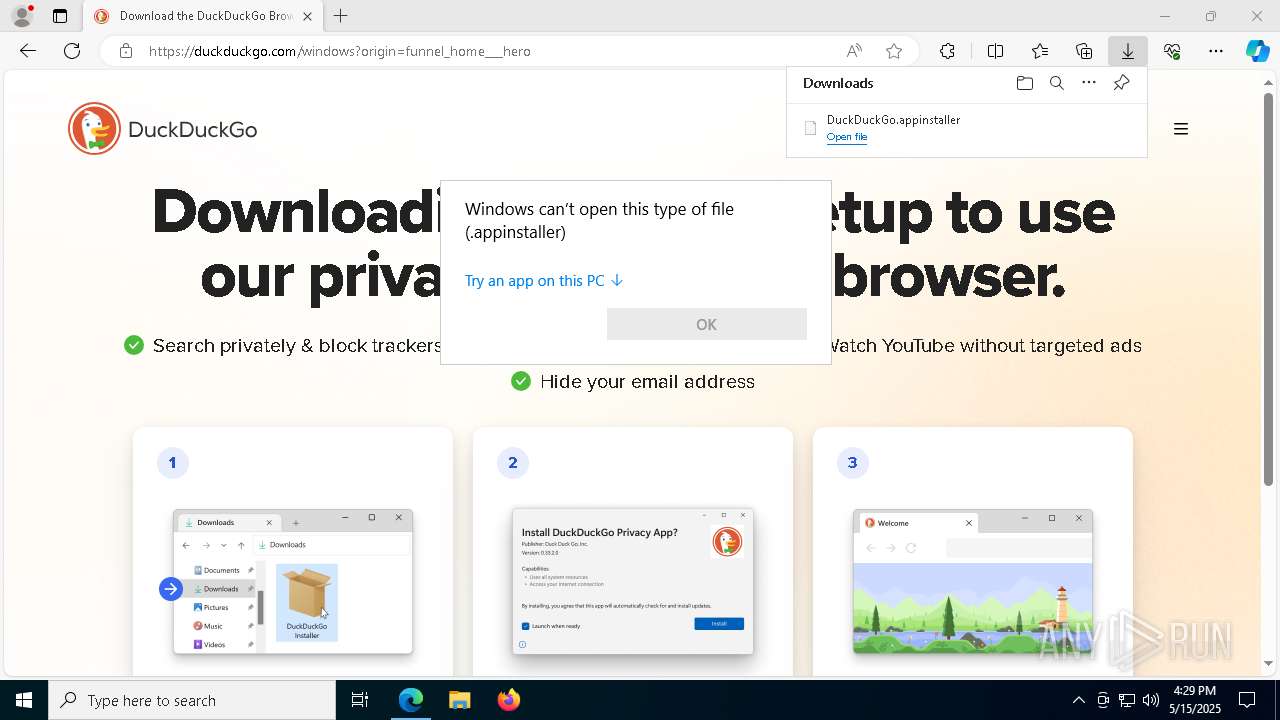Open Extensions puzzle icon
Image resolution: width=1280 pixels, height=720 pixels.
[947, 51]
